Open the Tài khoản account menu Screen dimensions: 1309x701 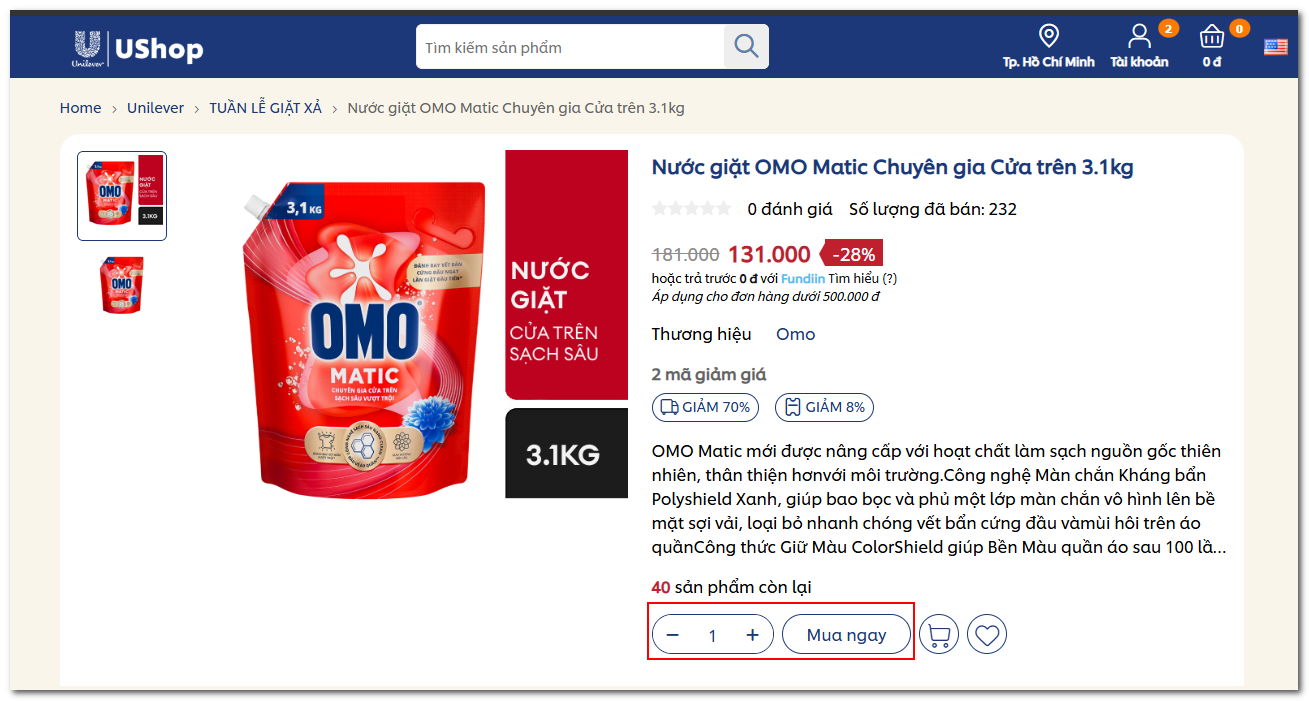pos(1139,47)
